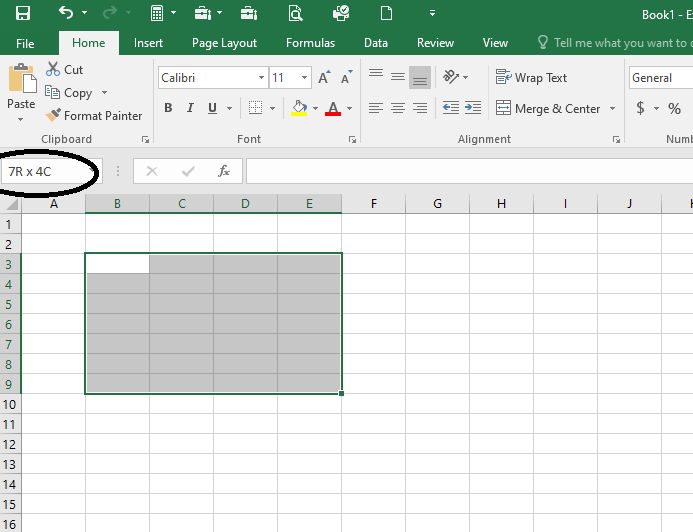Screen dimensions: 693x532
Task: Apply the red Font Color
Action: 333,108
